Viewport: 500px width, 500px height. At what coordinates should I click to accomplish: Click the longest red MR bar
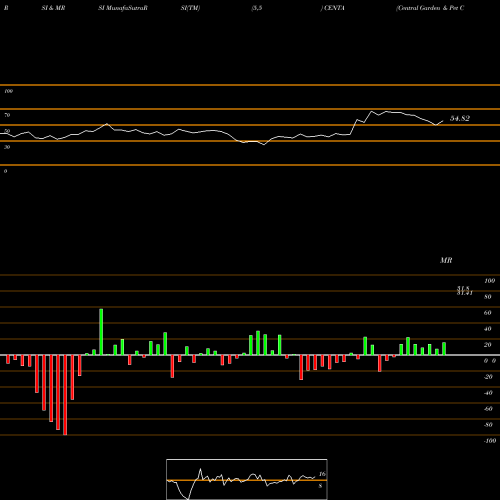click(65, 395)
